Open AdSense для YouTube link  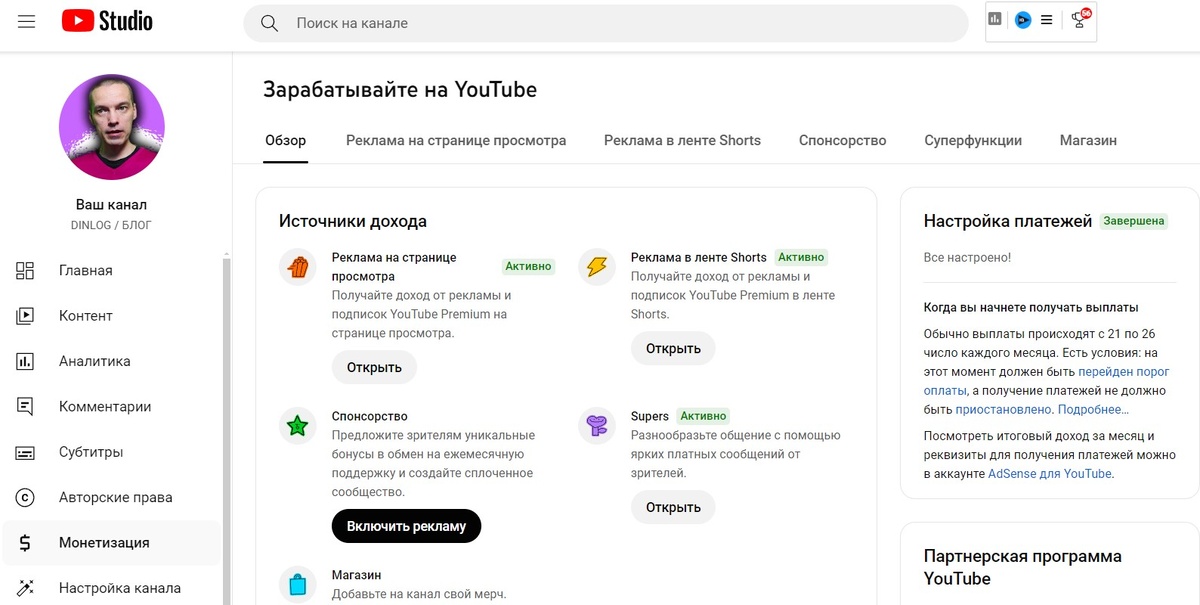[1050, 473]
